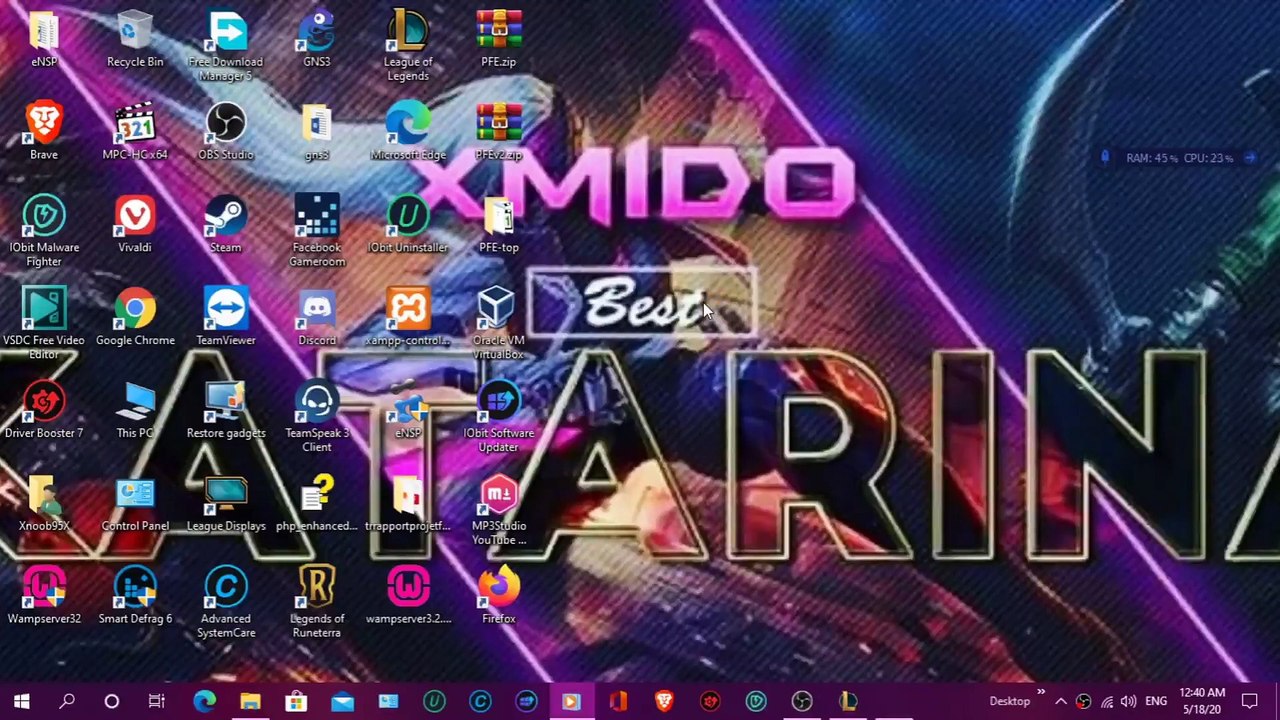Image resolution: width=1280 pixels, height=720 pixels.
Task: Open the Recycle Bin desktop icon
Action: point(135,40)
